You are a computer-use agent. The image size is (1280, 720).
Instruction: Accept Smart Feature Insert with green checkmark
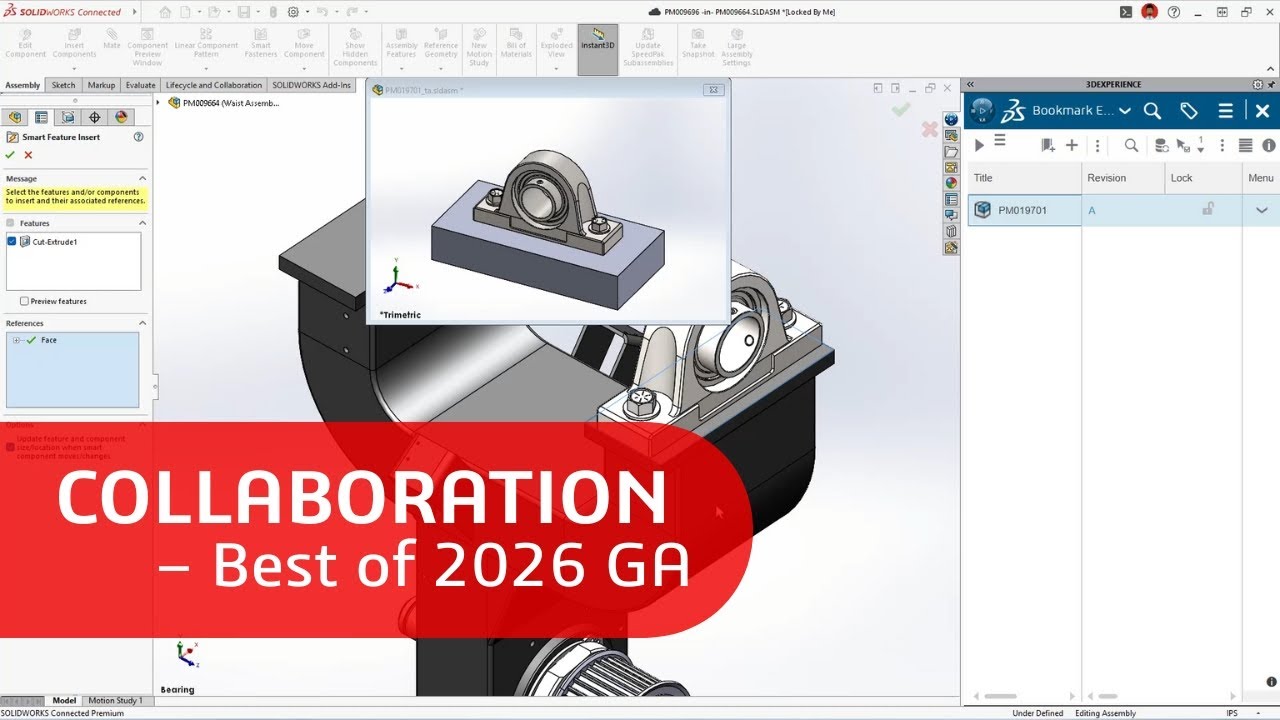(10, 155)
